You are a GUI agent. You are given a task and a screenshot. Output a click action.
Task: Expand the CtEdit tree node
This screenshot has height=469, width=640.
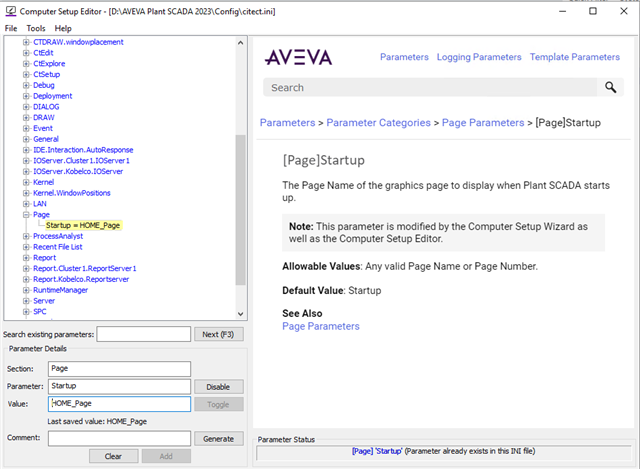(x=26, y=53)
